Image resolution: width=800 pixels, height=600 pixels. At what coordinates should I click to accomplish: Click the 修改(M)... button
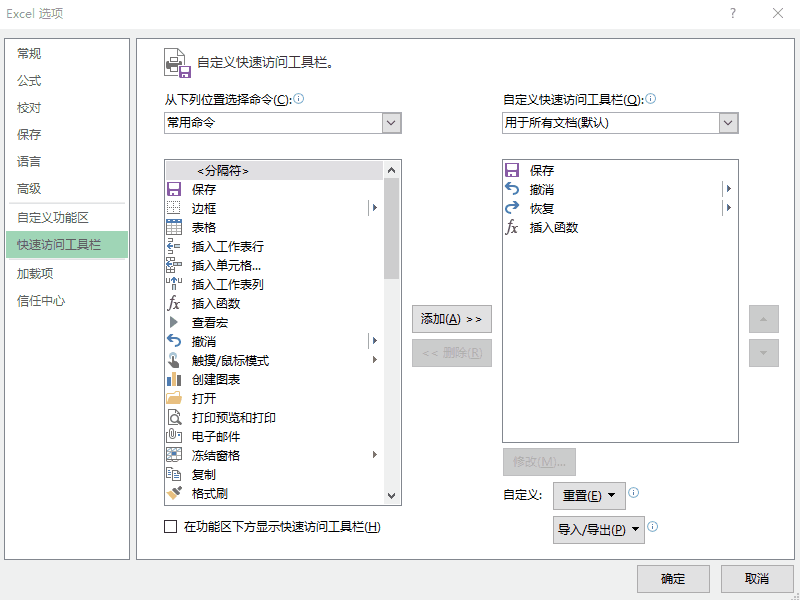[539, 462]
